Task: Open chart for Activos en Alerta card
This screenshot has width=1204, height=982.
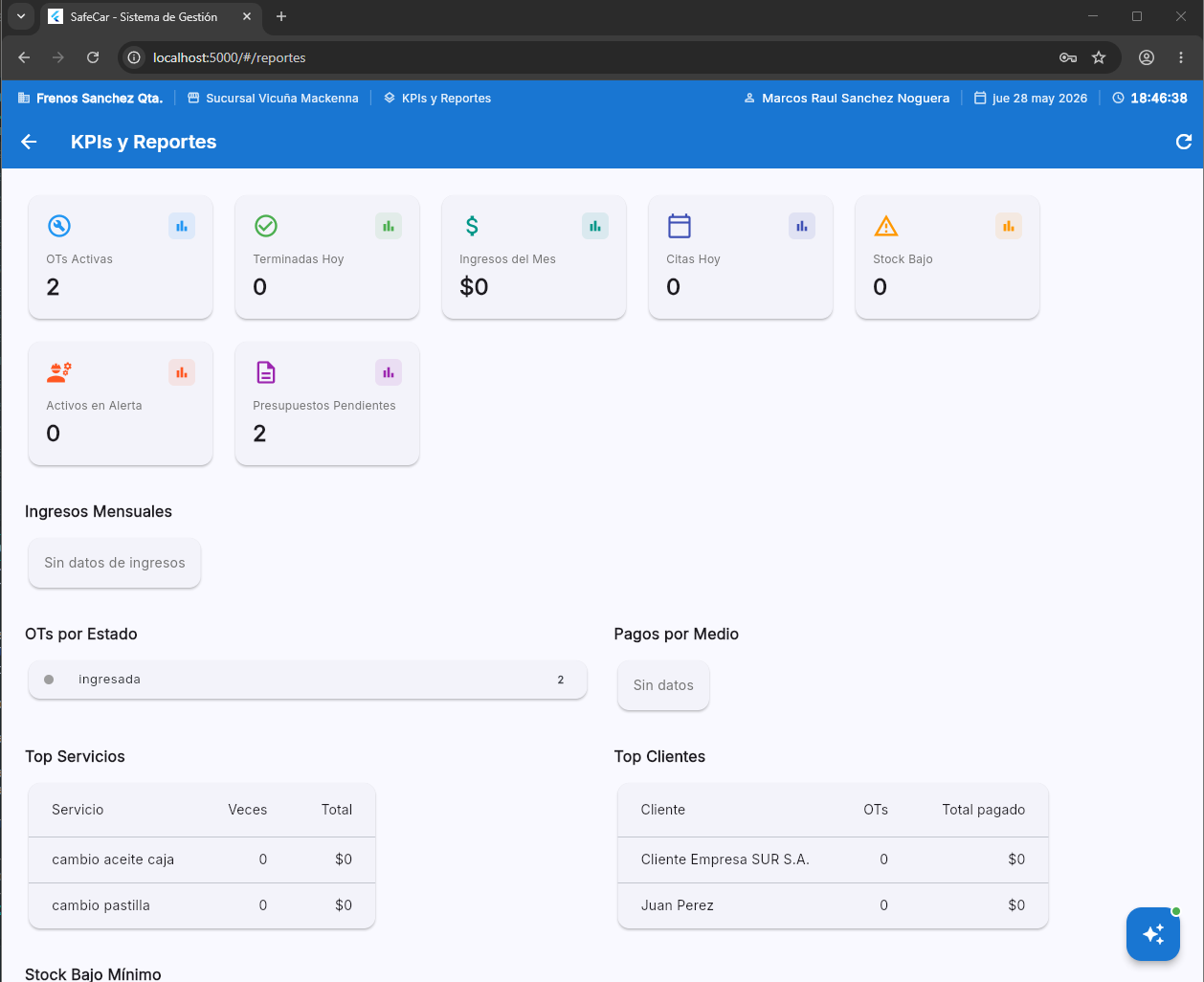Action: (x=182, y=372)
